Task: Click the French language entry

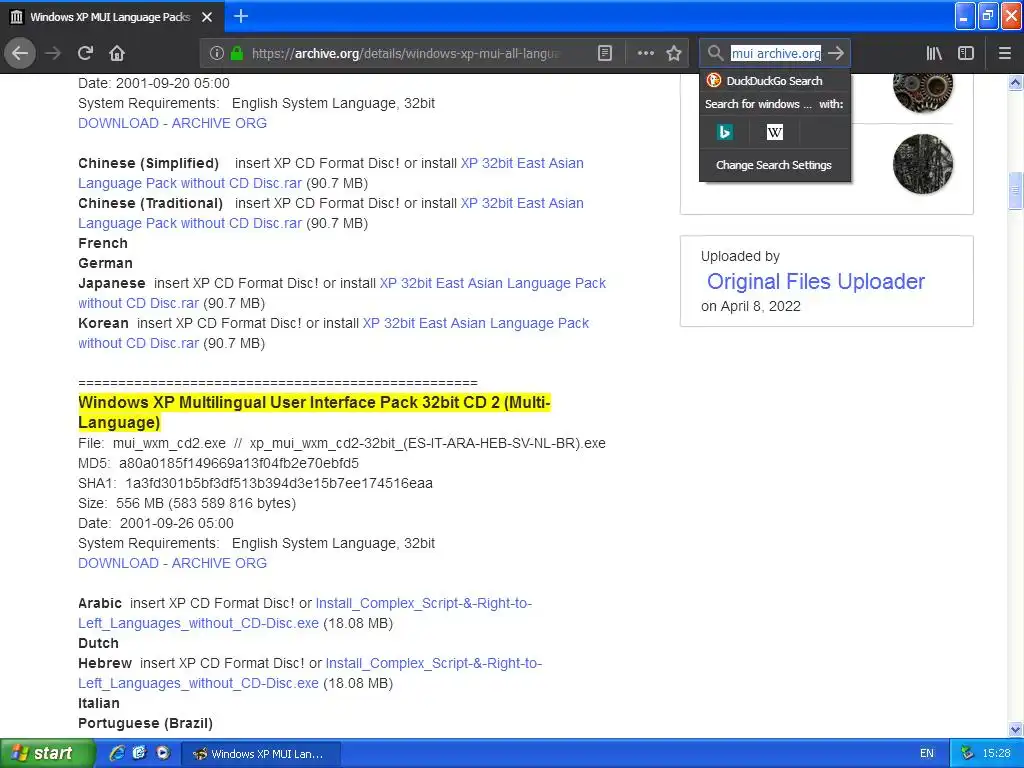Action: click(x=103, y=244)
